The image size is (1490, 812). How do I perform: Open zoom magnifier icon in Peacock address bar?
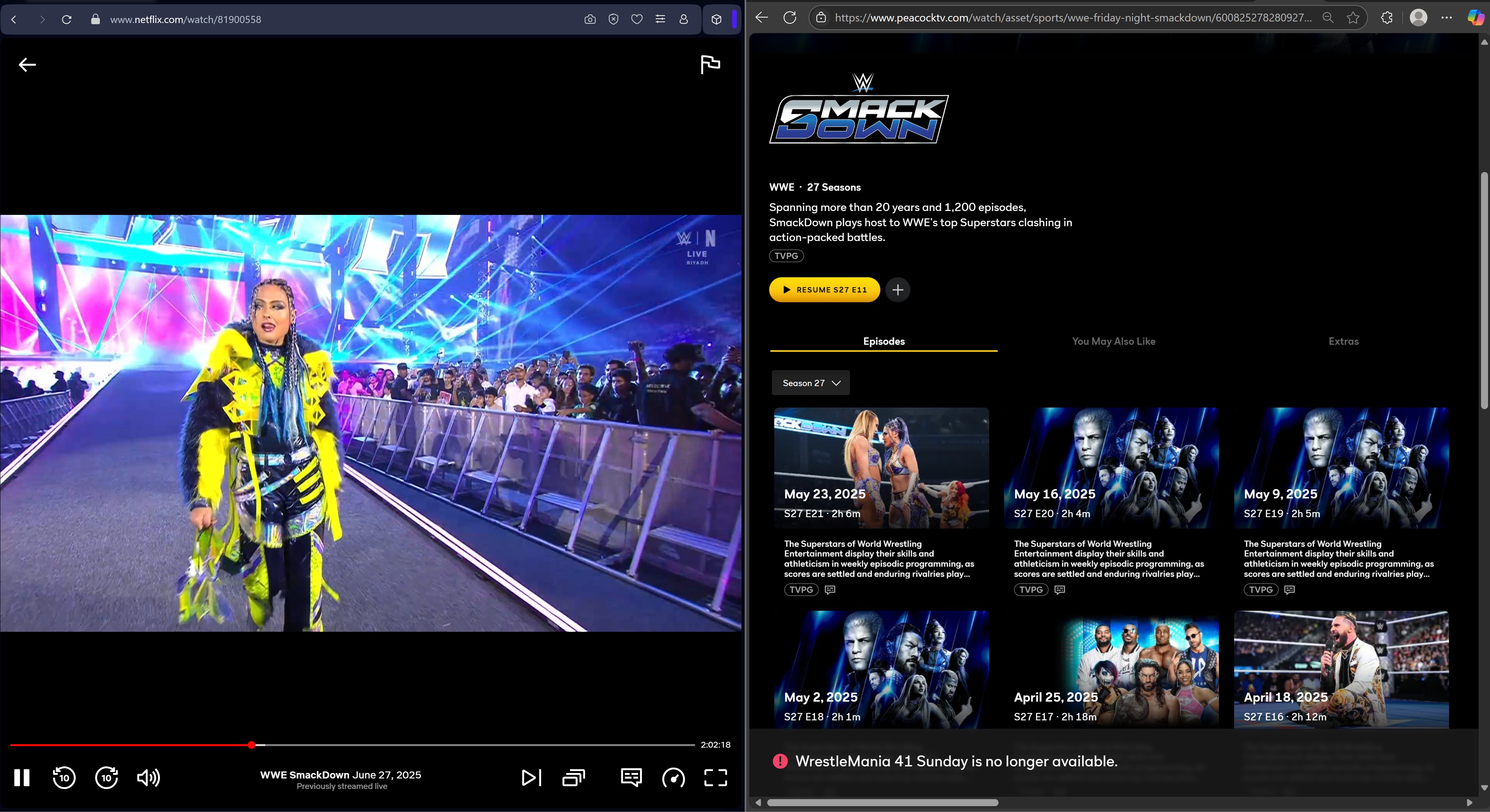point(1328,17)
